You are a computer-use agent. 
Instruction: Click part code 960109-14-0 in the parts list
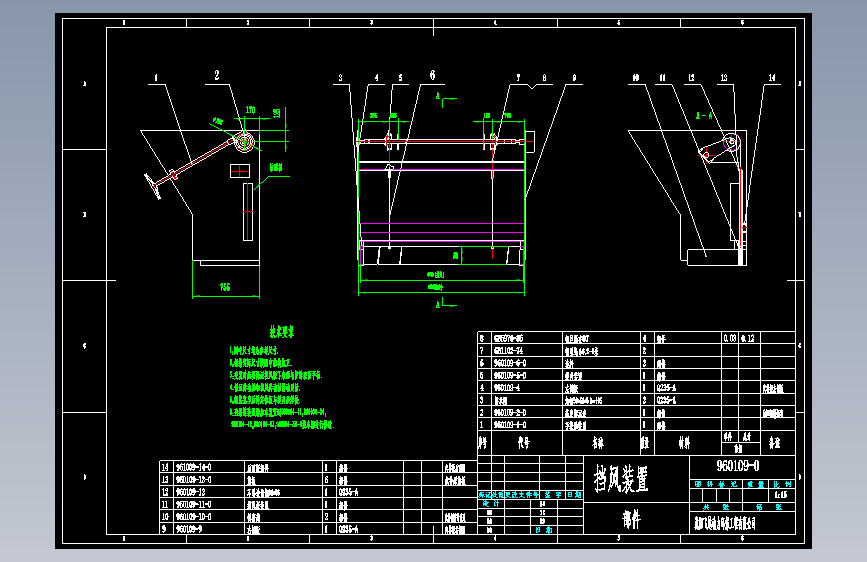point(194,467)
